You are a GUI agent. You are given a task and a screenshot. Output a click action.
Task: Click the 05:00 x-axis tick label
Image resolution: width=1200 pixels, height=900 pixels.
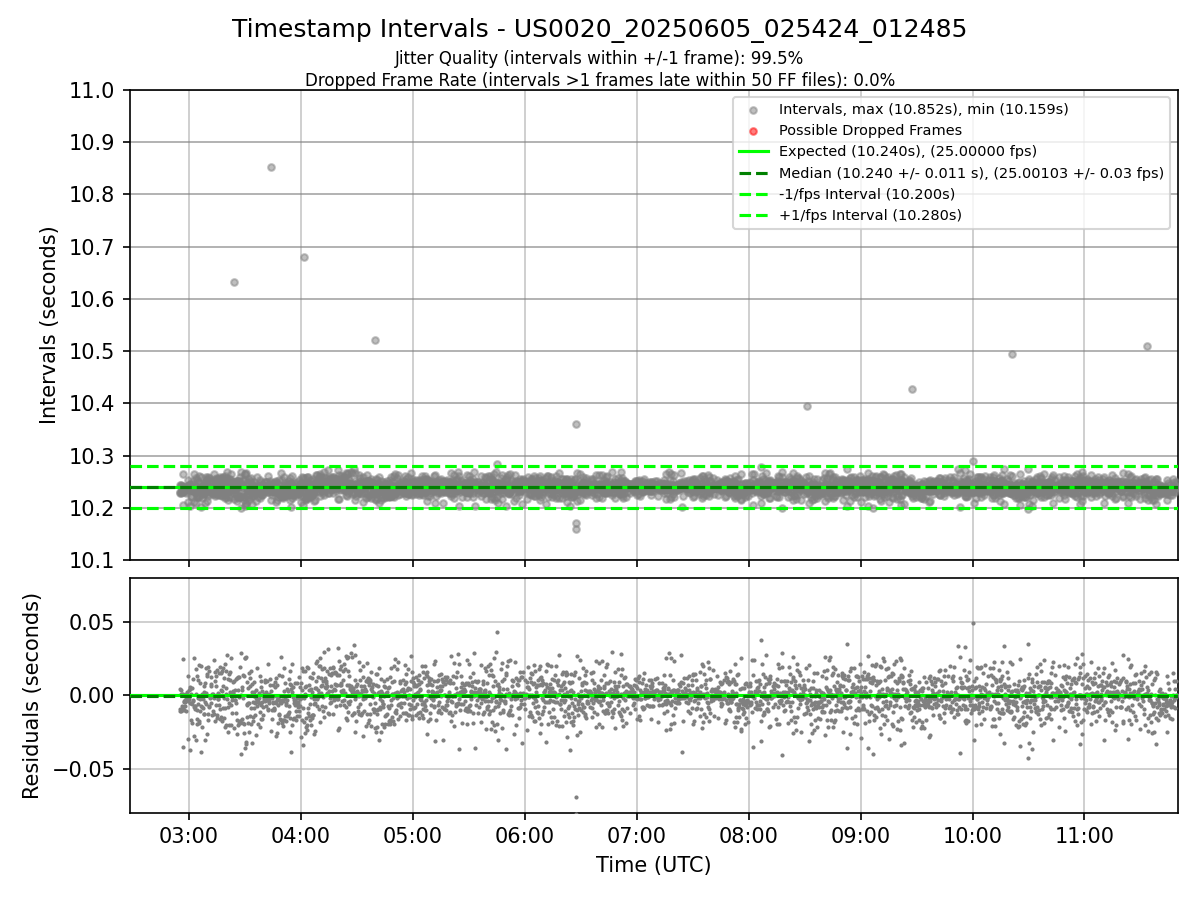tap(413, 833)
